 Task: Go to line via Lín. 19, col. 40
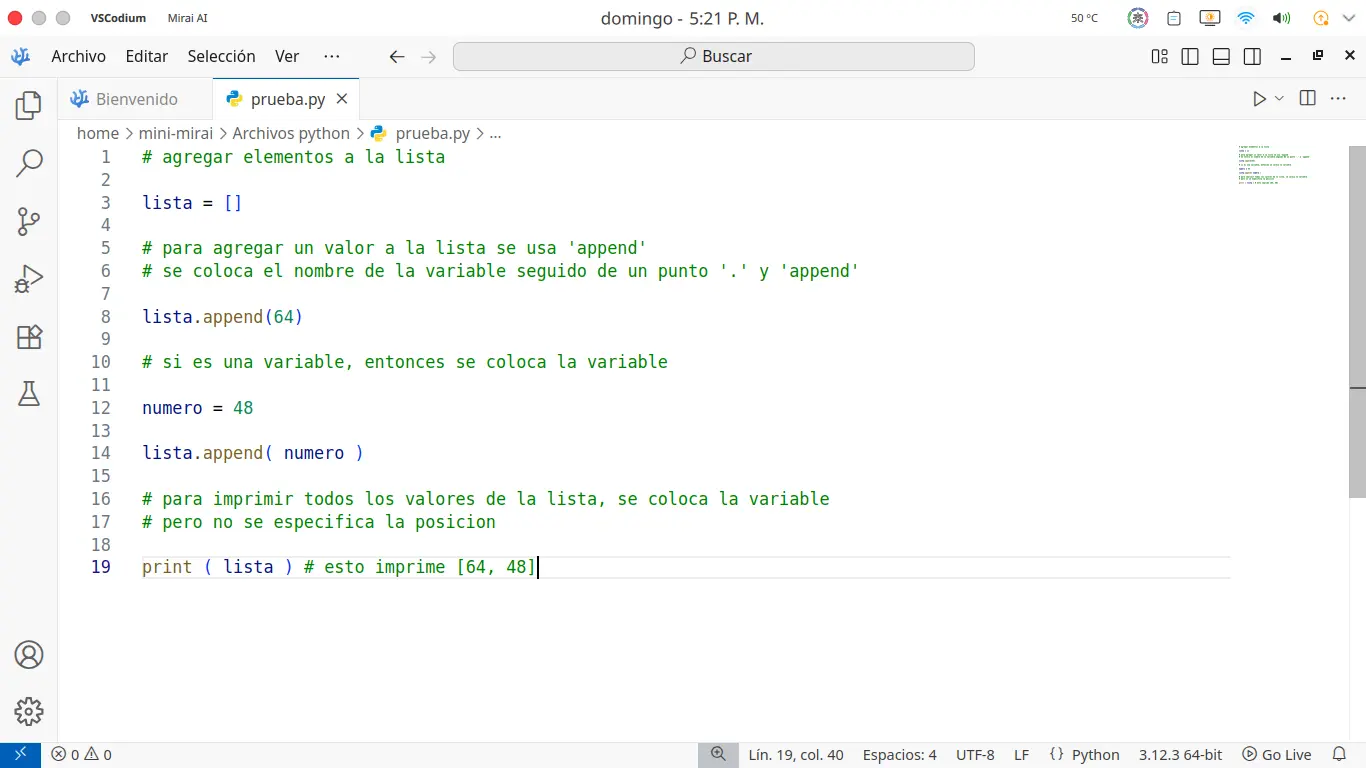796,755
